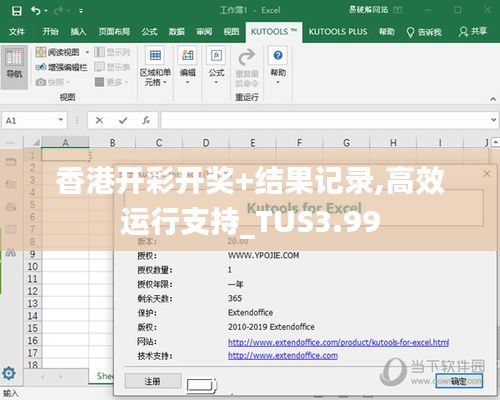The image size is (500, 400).
Task: Open the KUTOOLS PLUS tab
Action: (338, 32)
